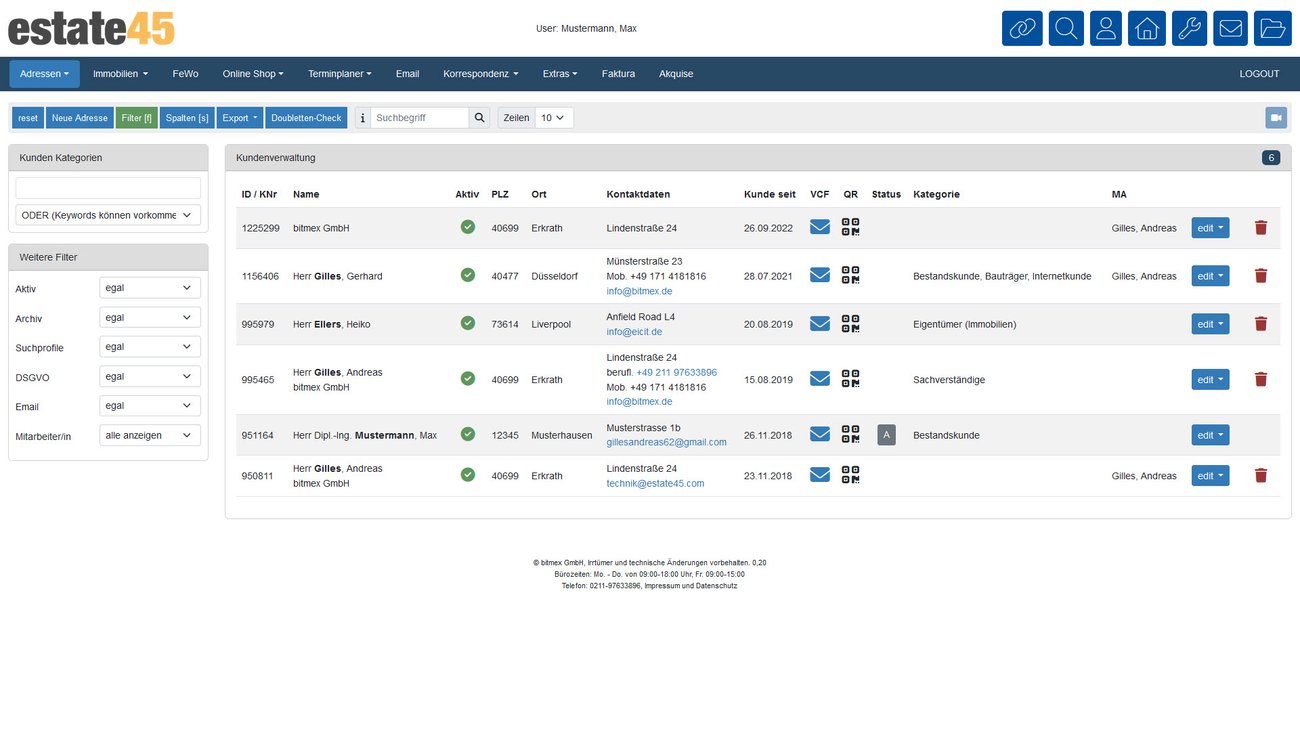1300x731 pixels.
Task: Open the ODER keywords dropdown
Action: [108, 215]
